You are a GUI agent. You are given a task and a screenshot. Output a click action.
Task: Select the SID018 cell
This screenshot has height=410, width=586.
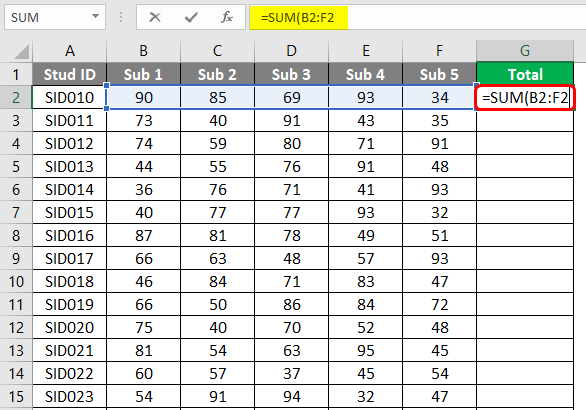[x=70, y=281]
